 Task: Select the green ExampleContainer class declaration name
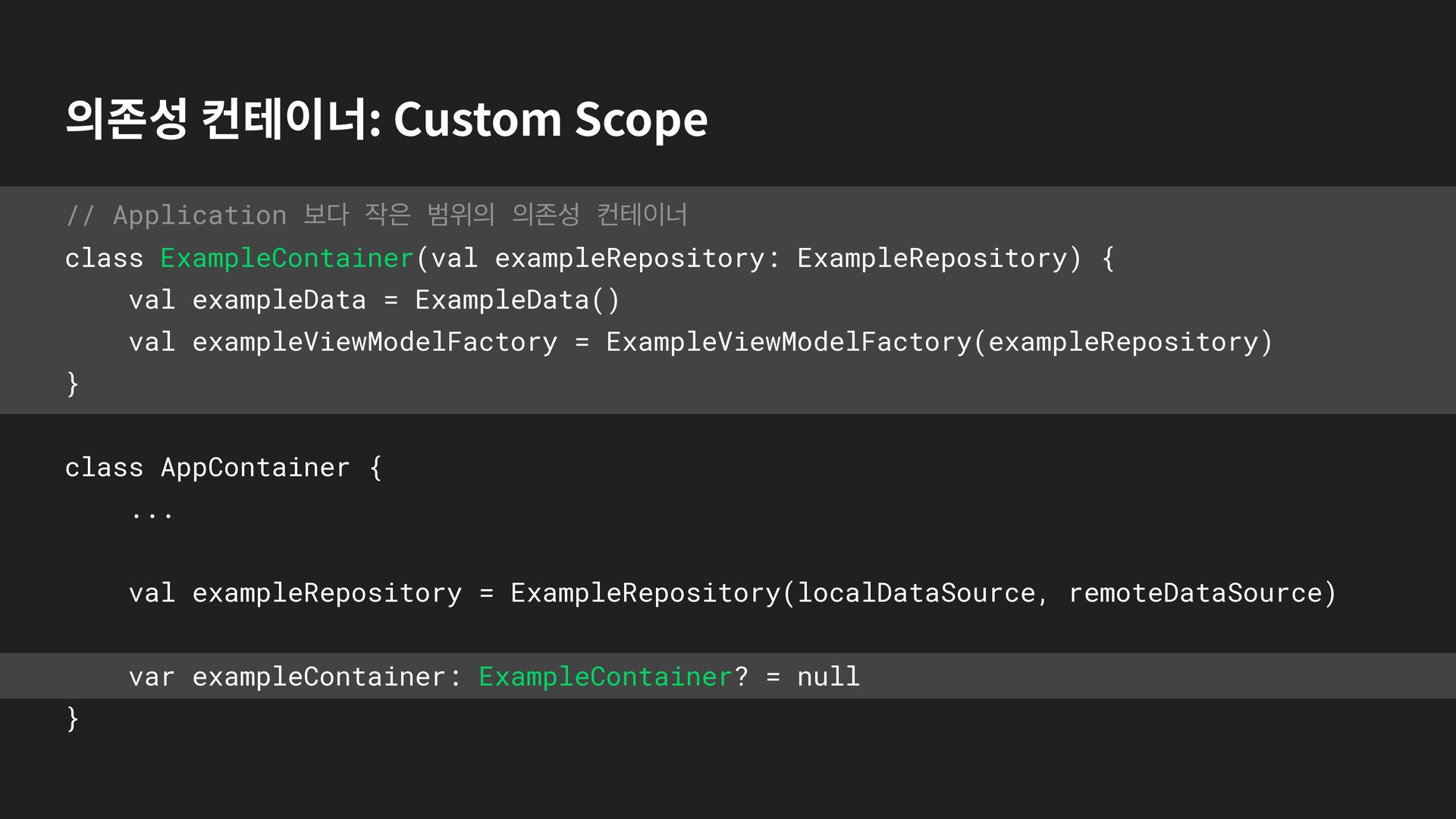[x=287, y=259]
